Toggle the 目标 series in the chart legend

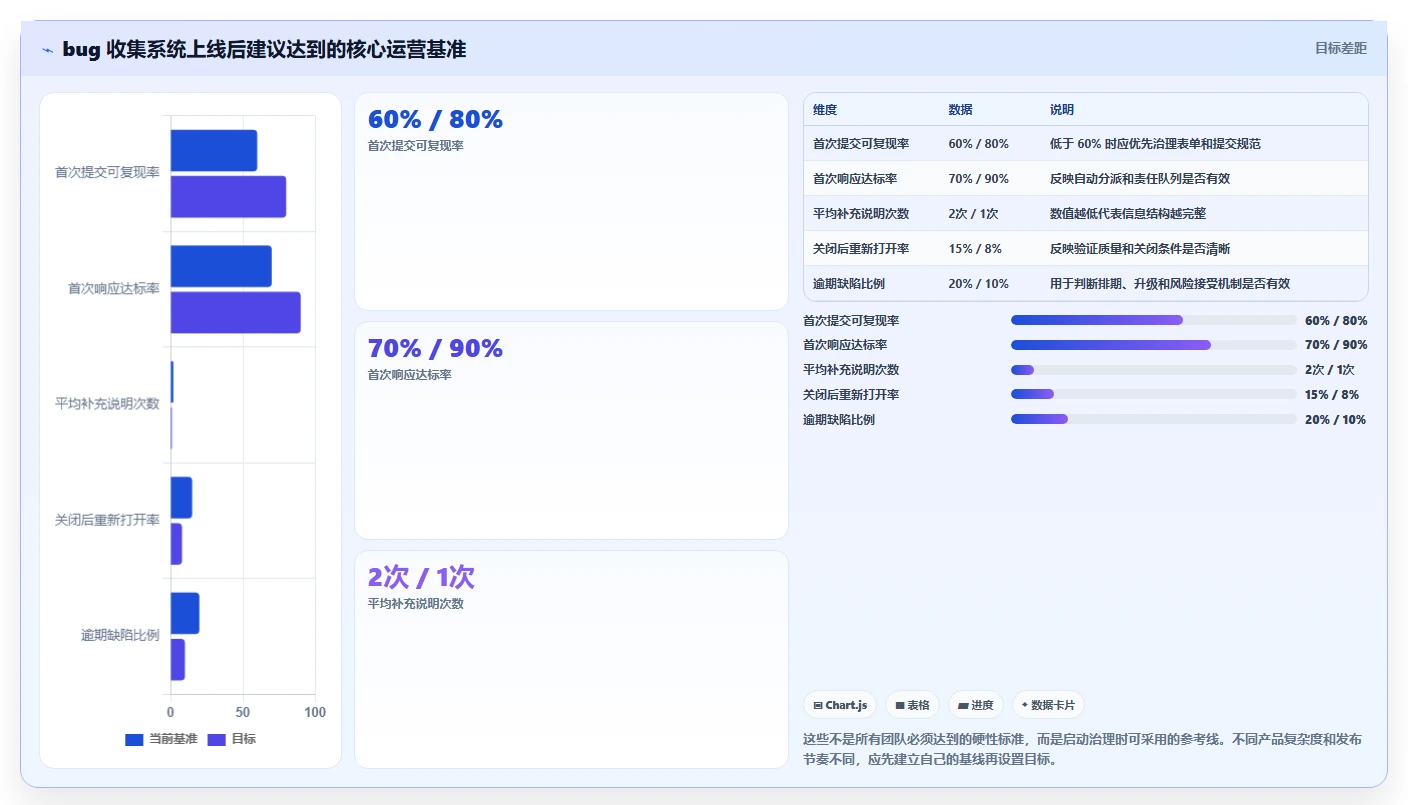coord(231,739)
